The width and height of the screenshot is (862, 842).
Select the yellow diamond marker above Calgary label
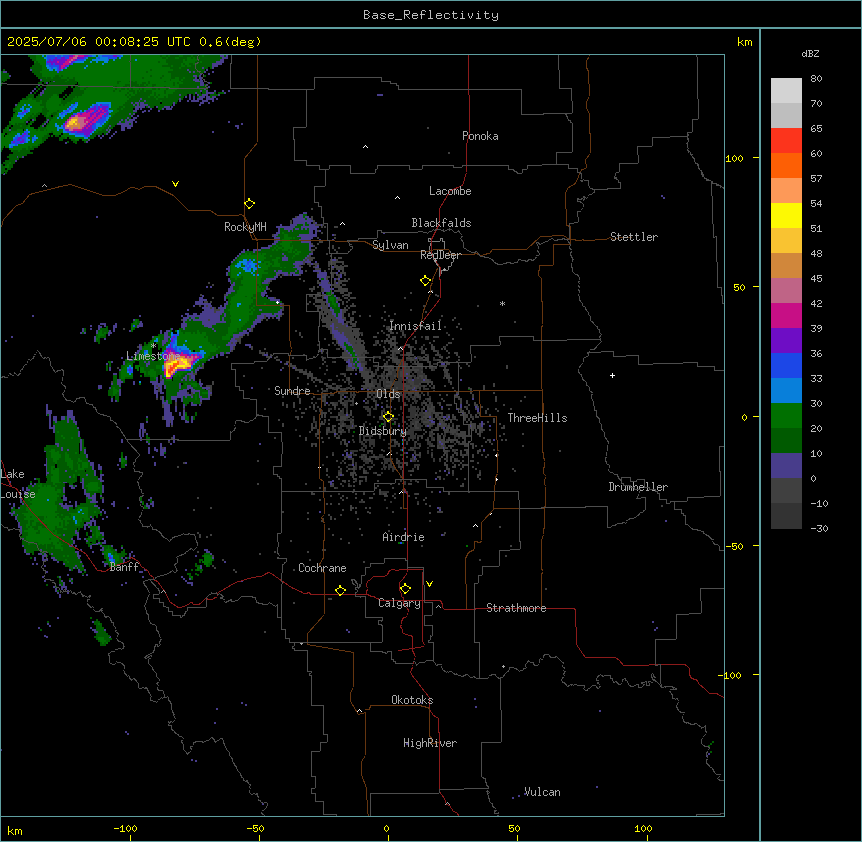(x=405, y=589)
